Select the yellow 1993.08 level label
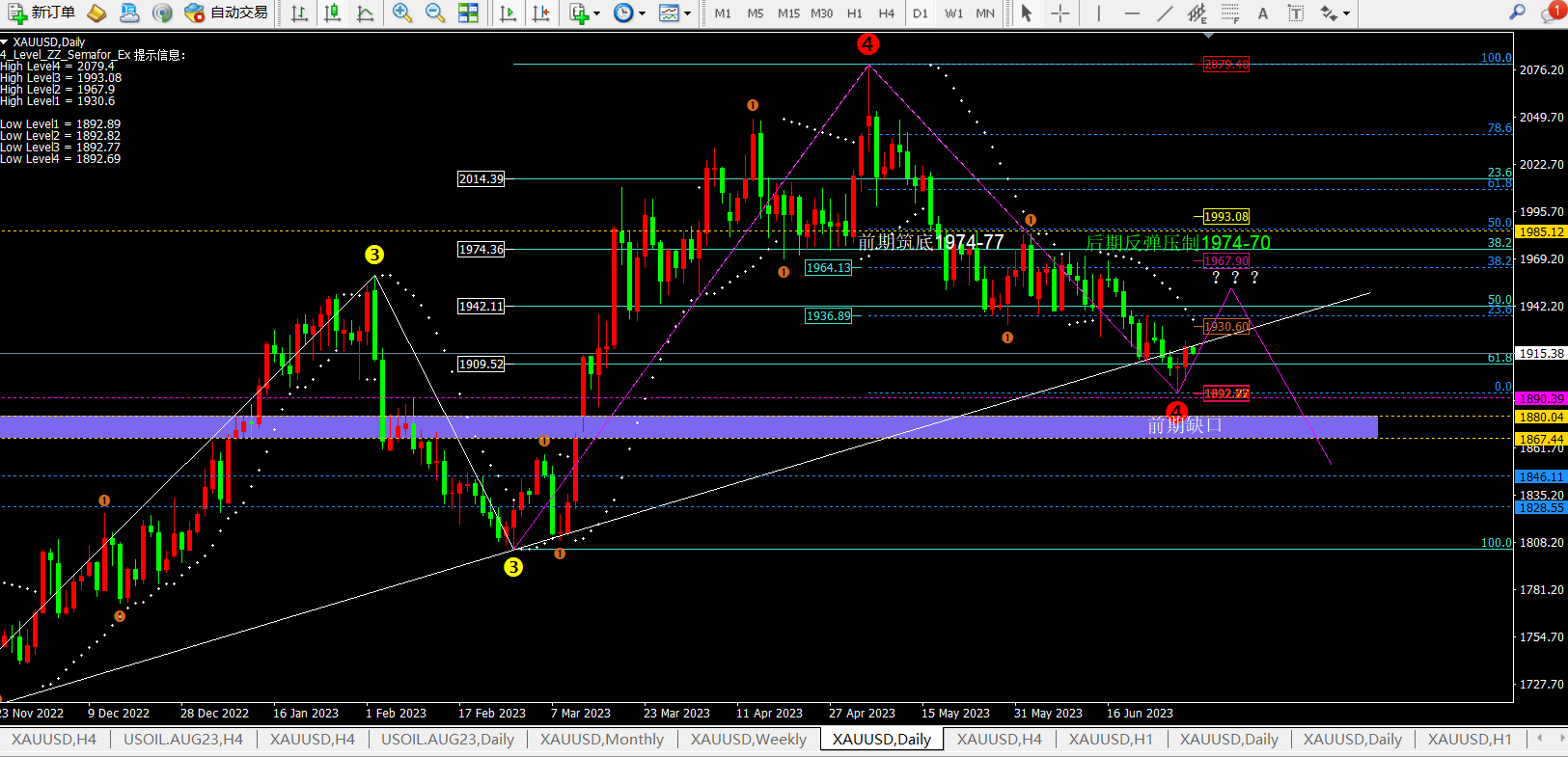The width and height of the screenshot is (1568, 757). coord(1226,216)
